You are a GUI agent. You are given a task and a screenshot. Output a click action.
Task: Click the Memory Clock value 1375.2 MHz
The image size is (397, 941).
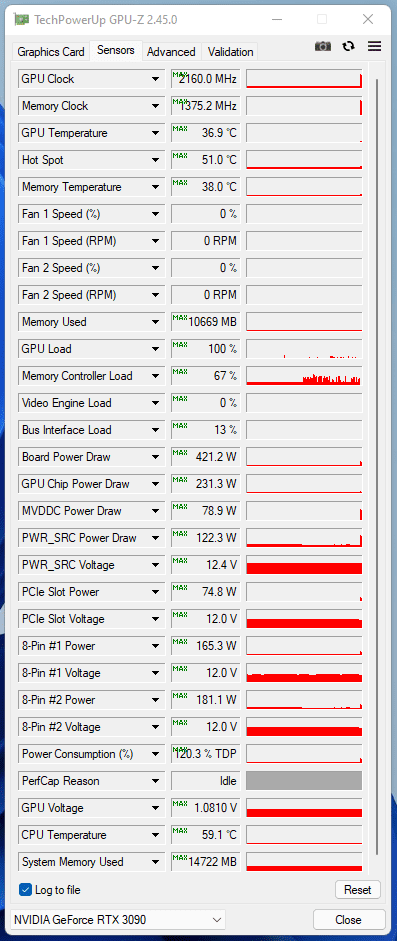tap(206, 106)
